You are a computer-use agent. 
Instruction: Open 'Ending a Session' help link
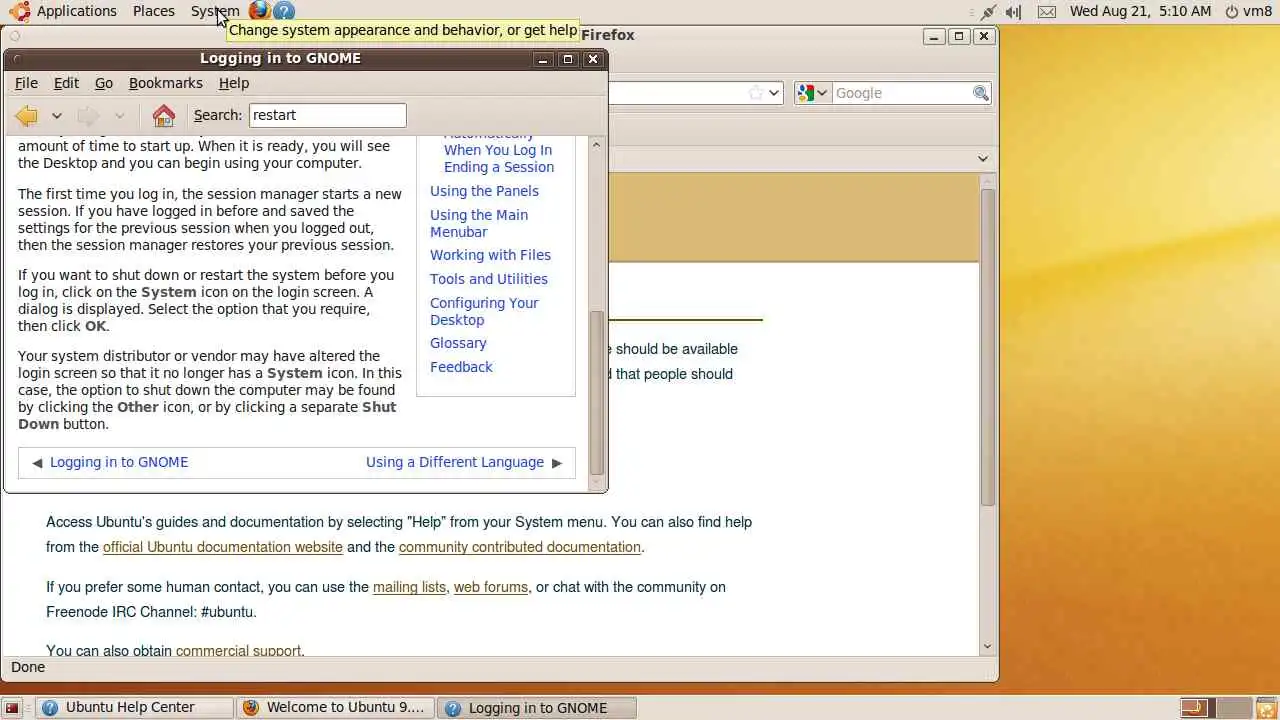499,167
